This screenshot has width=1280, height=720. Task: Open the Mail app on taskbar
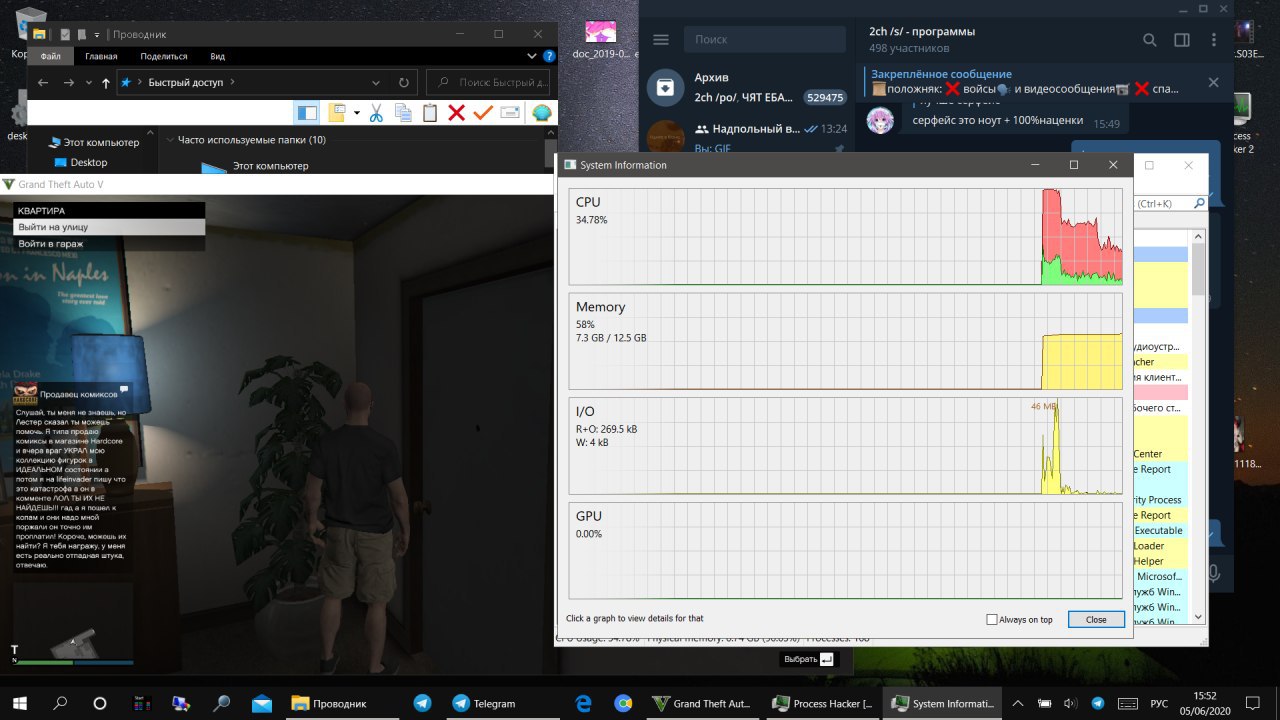pyautogui.click(x=262, y=703)
